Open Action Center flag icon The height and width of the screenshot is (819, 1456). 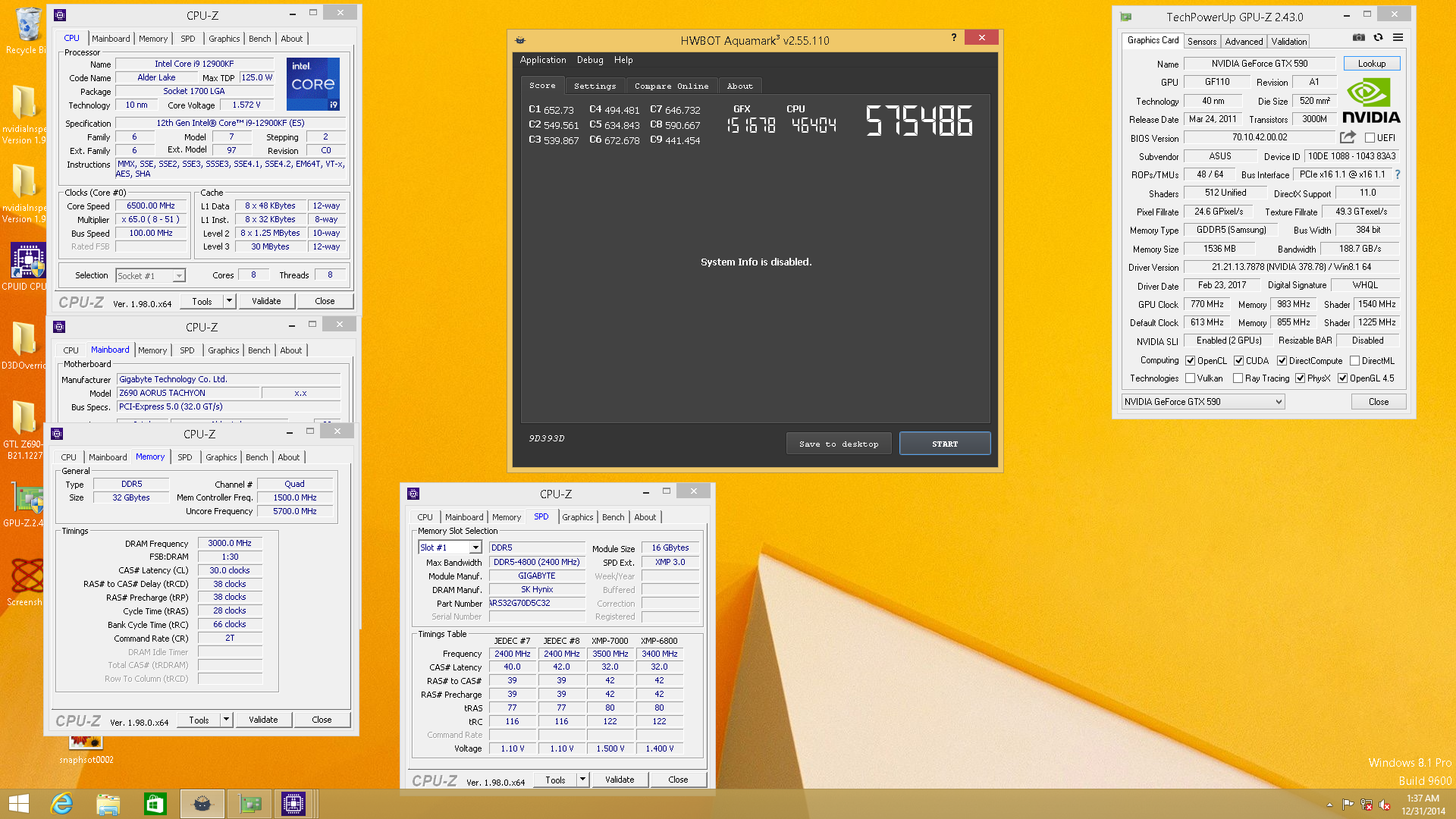point(1348,805)
